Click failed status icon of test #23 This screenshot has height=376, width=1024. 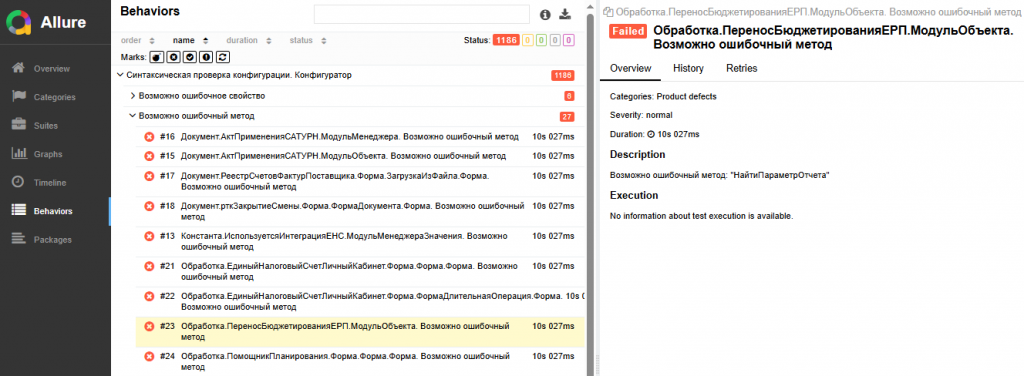click(x=149, y=326)
